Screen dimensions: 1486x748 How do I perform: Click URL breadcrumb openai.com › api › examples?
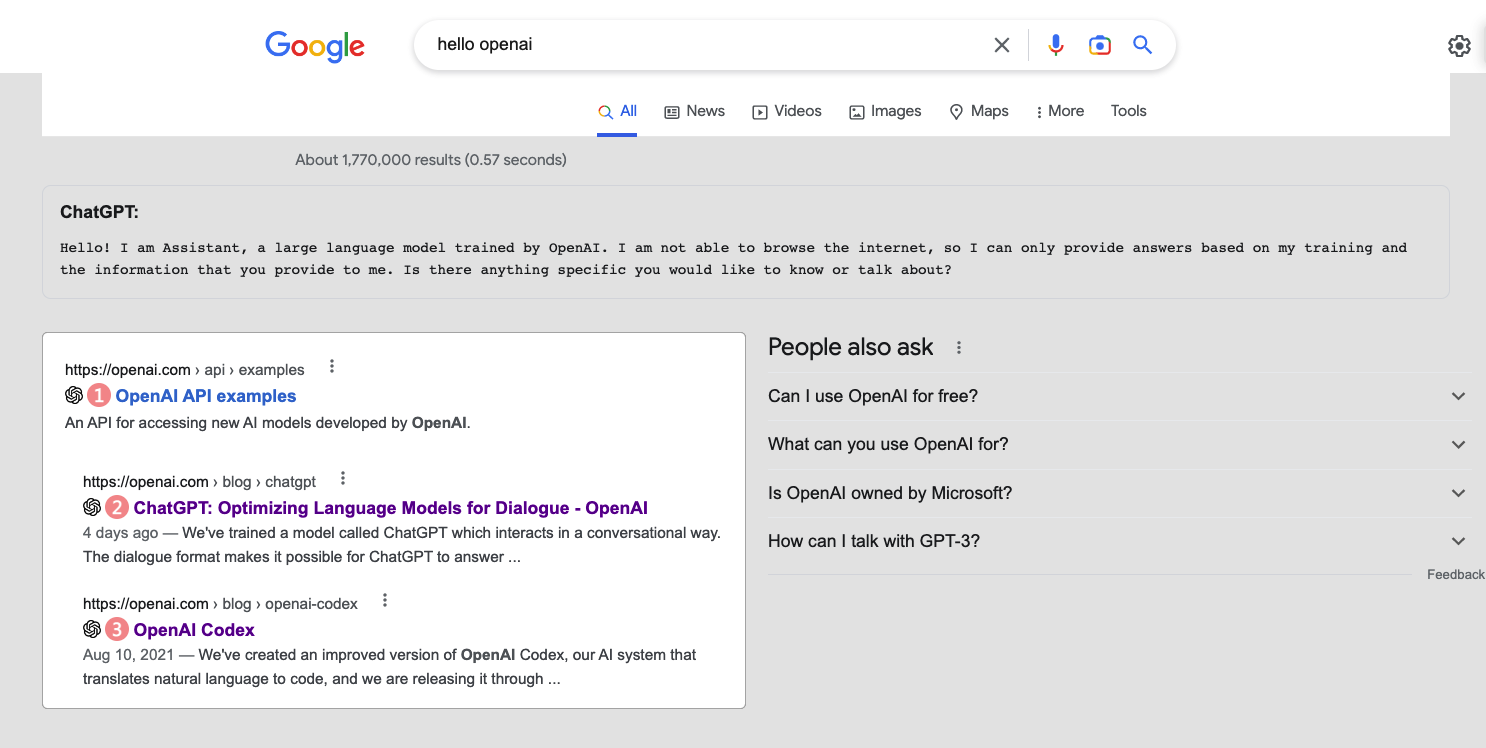tap(185, 370)
